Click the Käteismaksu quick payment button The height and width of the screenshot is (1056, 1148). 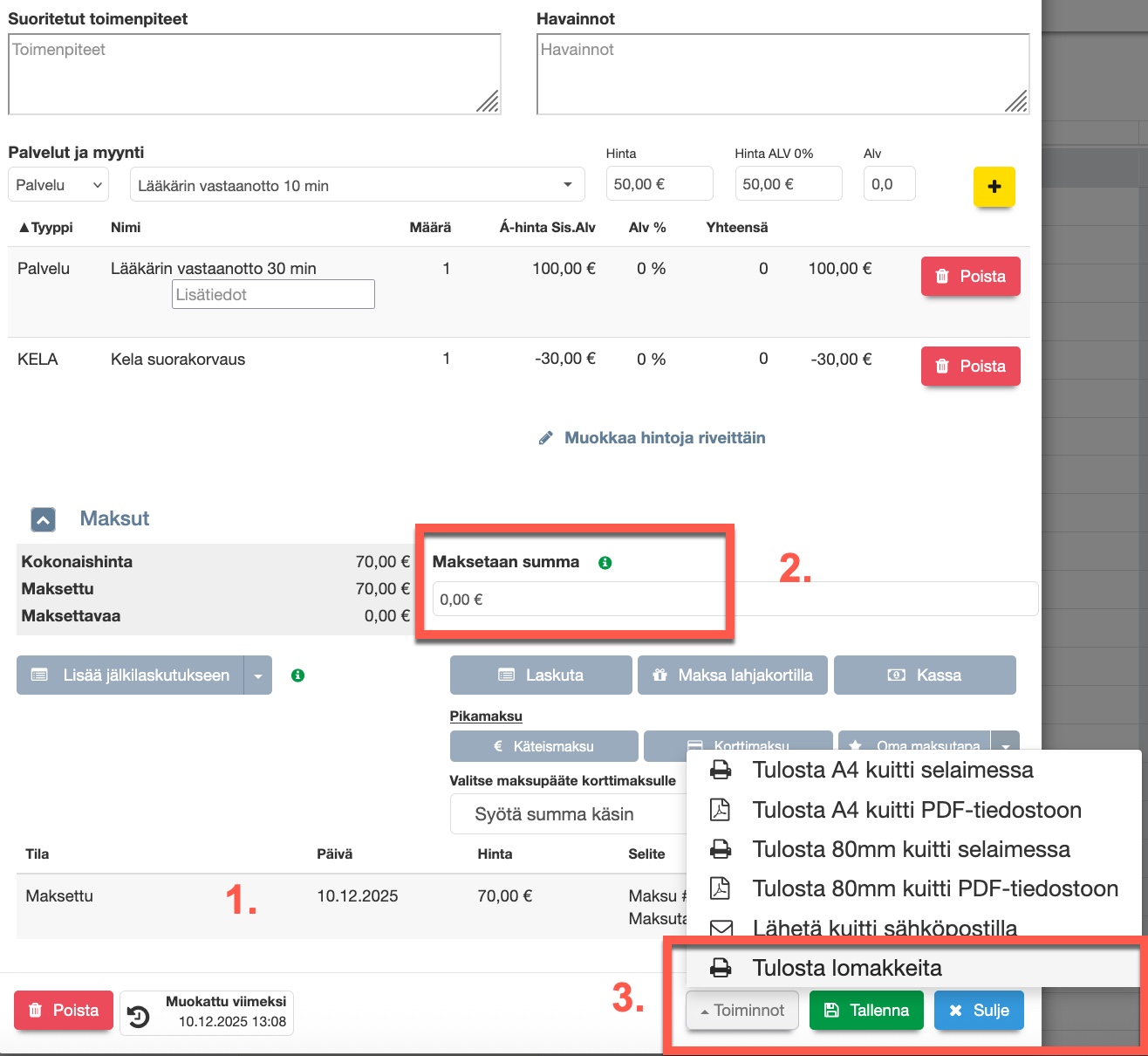pyautogui.click(x=543, y=746)
